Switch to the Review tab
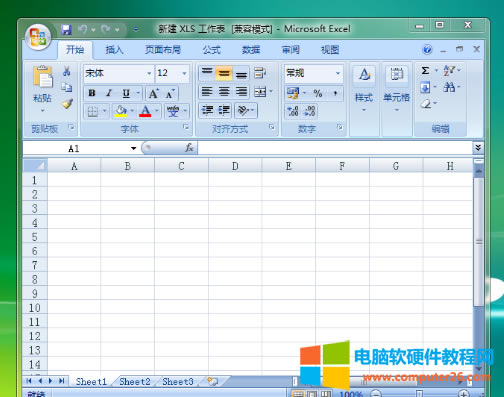The image size is (504, 397). tap(290, 50)
